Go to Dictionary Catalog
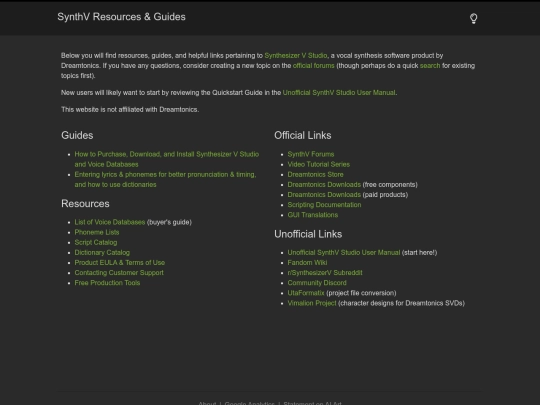Image resolution: width=540 pixels, height=405 pixels. click(x=102, y=252)
